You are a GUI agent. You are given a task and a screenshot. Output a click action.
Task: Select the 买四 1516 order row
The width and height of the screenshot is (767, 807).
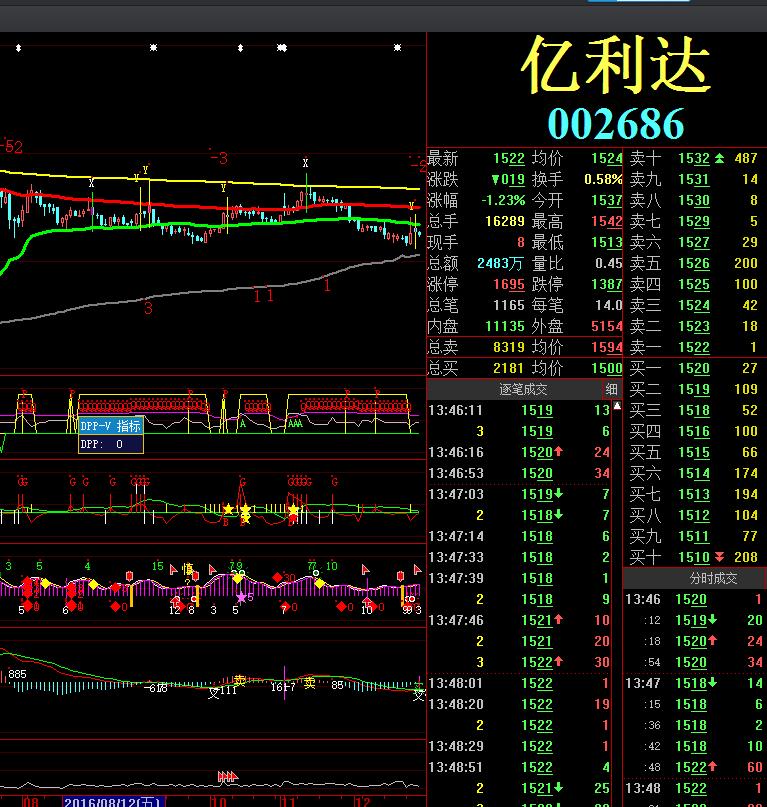(694, 431)
